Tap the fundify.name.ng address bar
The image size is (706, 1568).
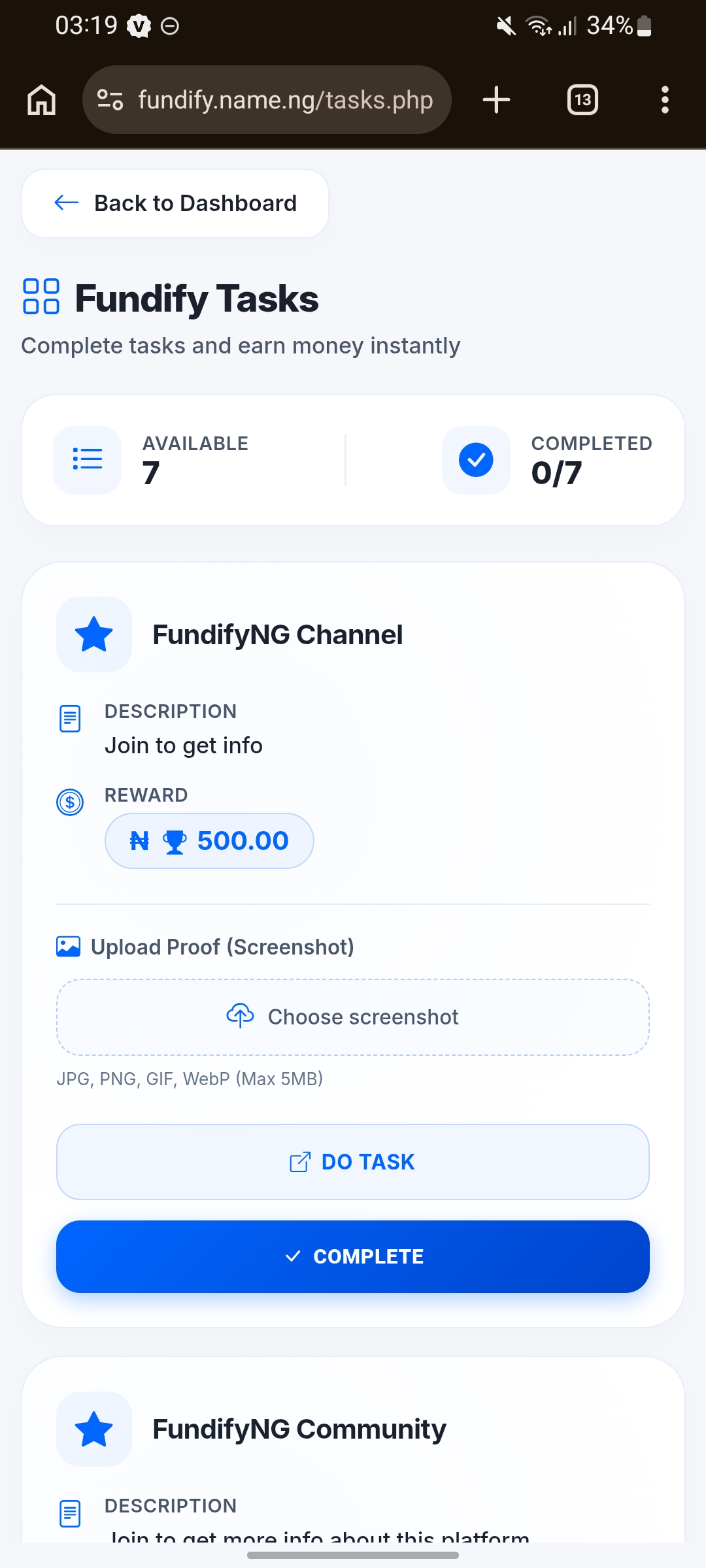click(285, 100)
